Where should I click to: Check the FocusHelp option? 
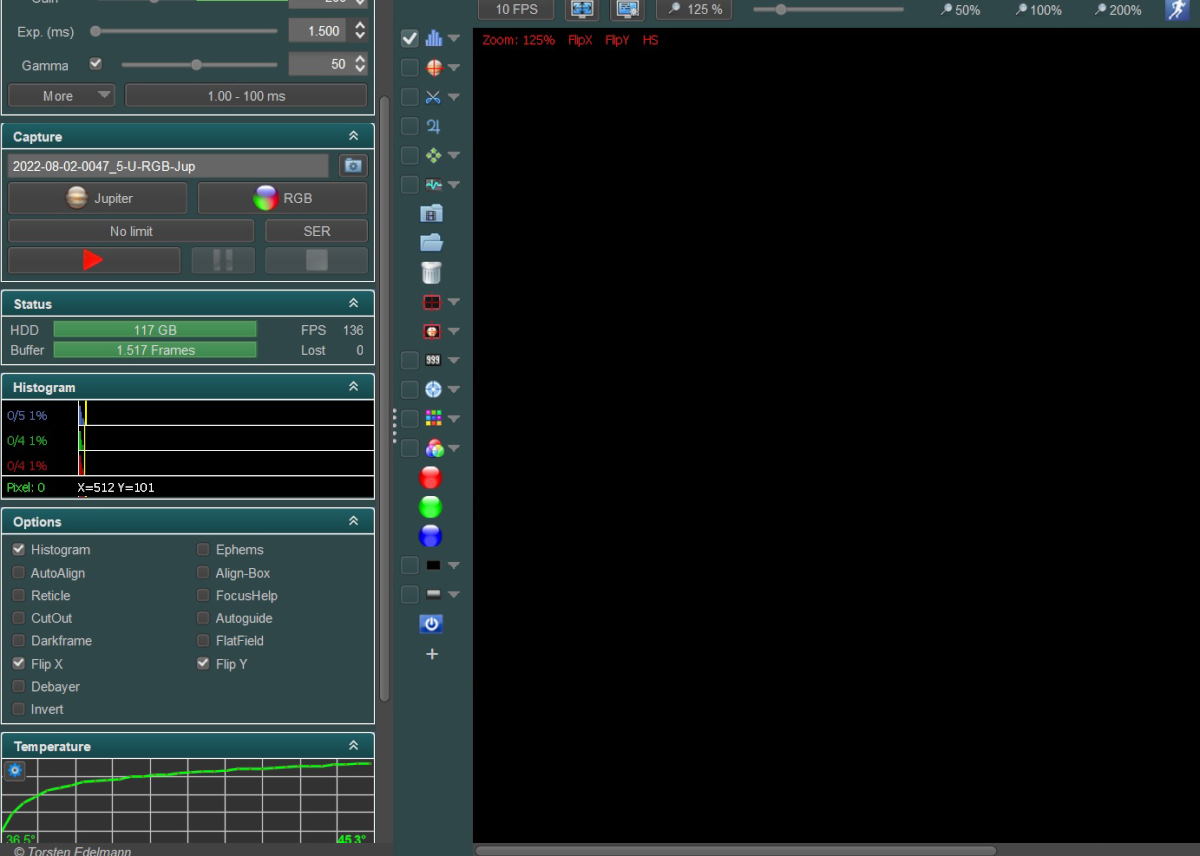[204, 595]
